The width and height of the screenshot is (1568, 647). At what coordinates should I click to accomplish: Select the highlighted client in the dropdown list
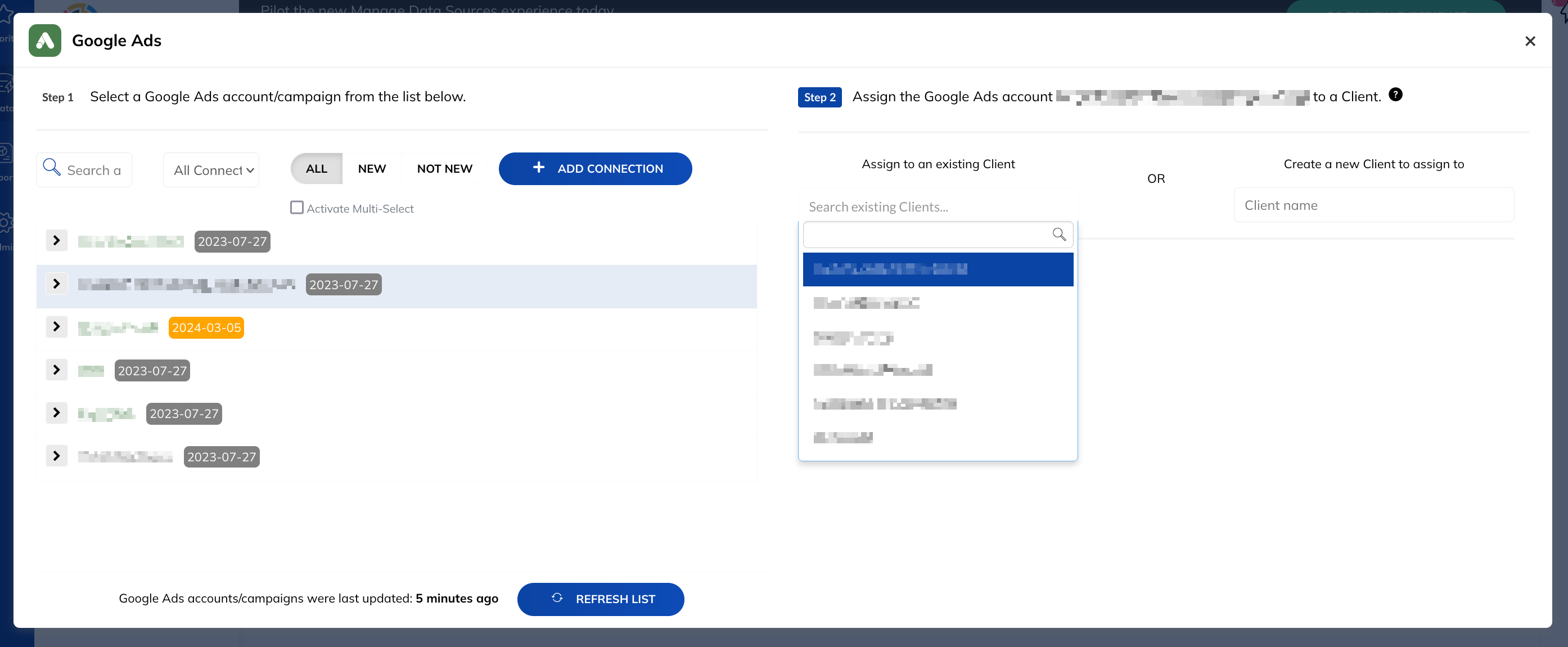938,268
